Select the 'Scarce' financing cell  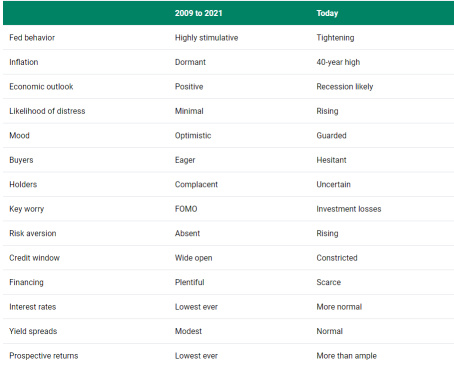point(328,282)
